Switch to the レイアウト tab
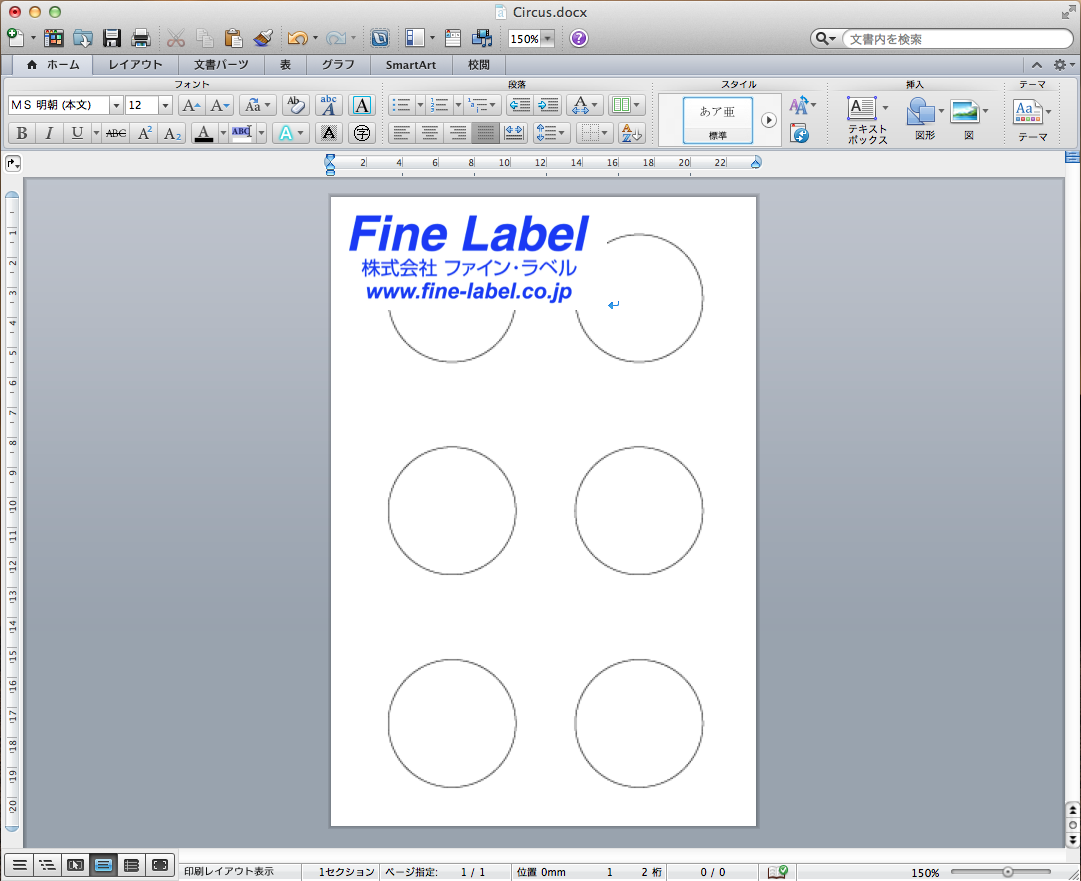The width and height of the screenshot is (1081, 881). [135, 65]
